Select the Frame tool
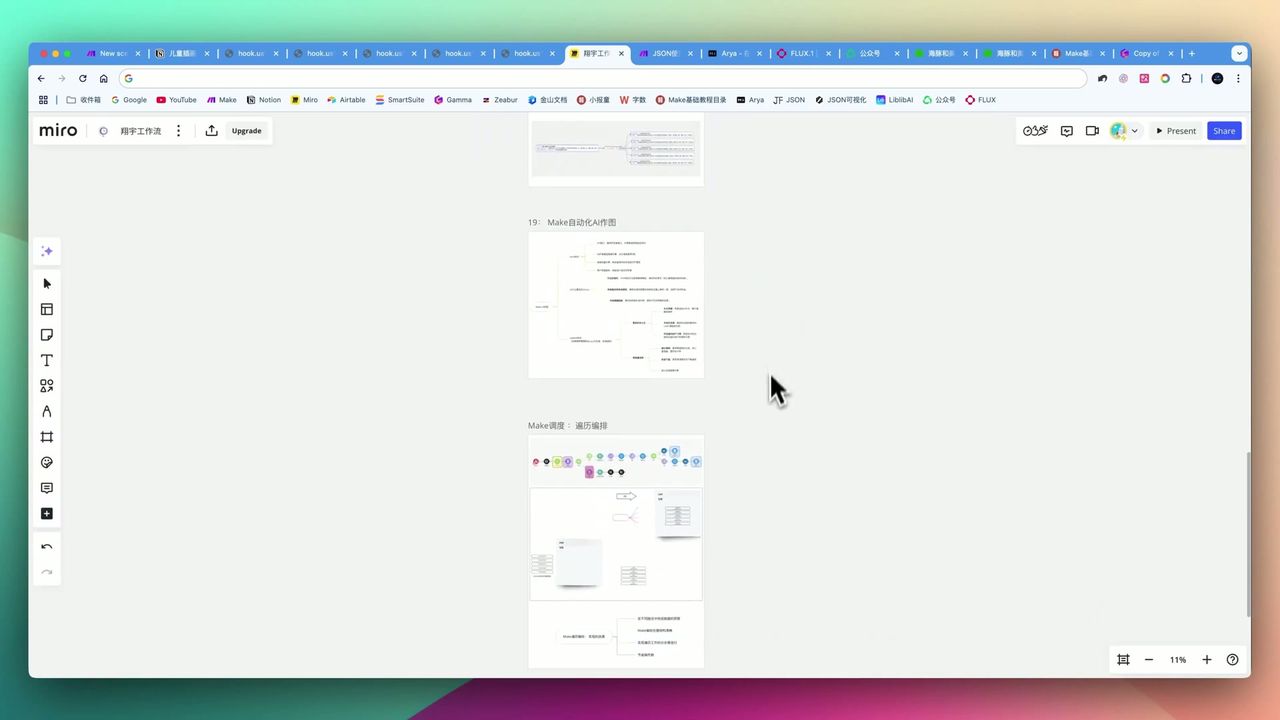Screen dimensions: 1280x720 pos(46,437)
